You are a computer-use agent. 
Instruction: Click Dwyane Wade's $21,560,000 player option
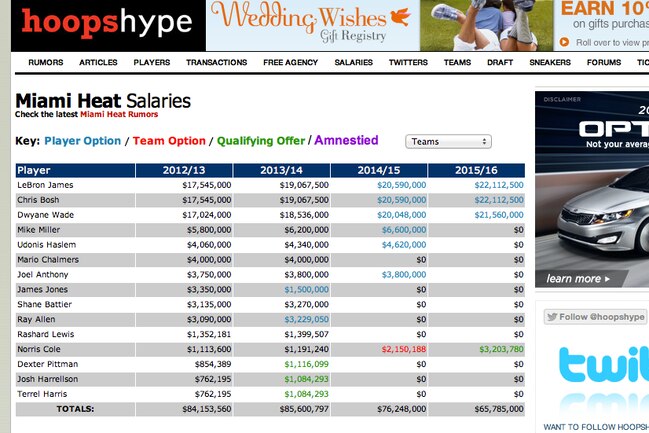[499, 215]
